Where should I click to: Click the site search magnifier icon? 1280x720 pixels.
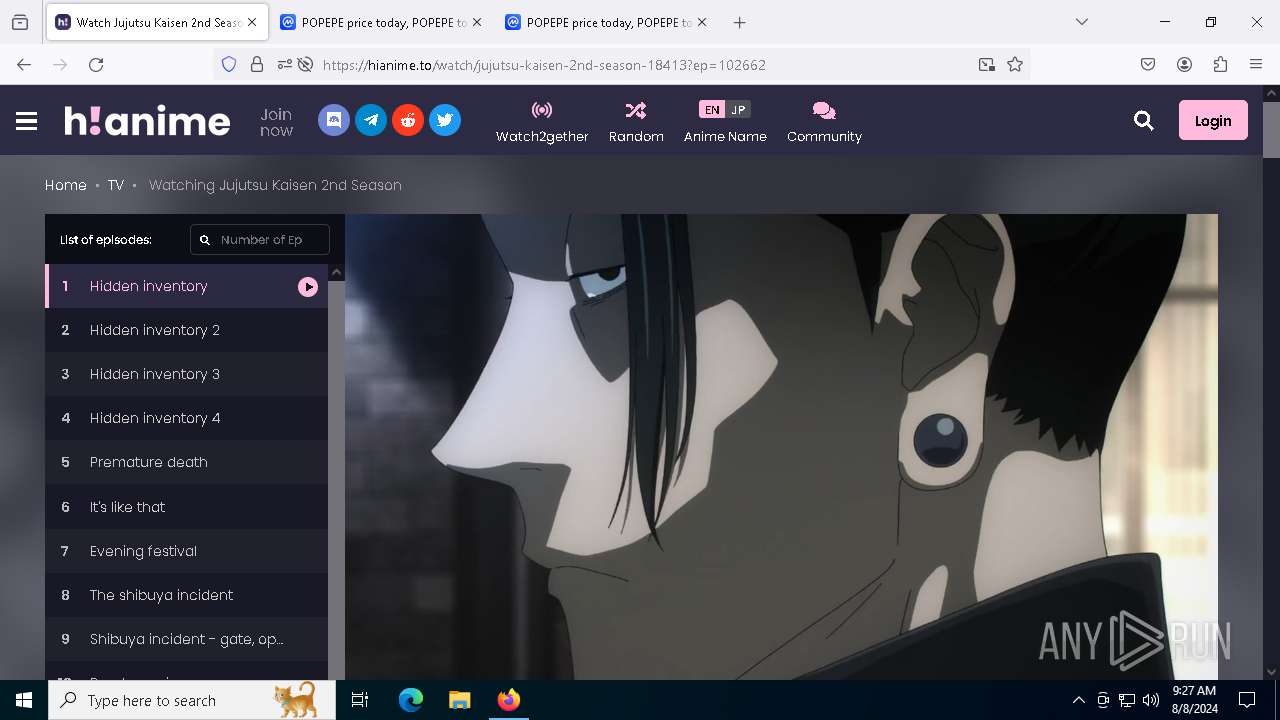tap(1144, 121)
